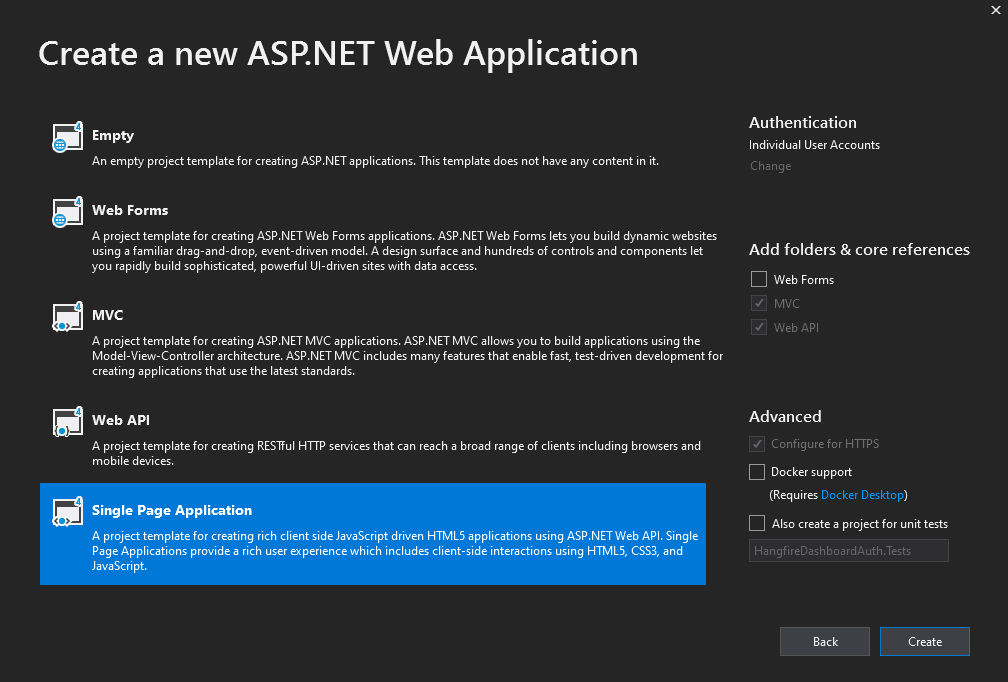Viewport: 1008px width, 682px height.
Task: Select the Single Page Application template icon
Action: pos(66,512)
